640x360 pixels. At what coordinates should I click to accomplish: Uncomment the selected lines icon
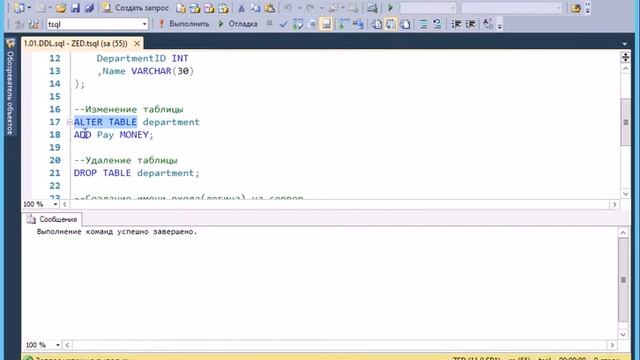click(x=437, y=24)
